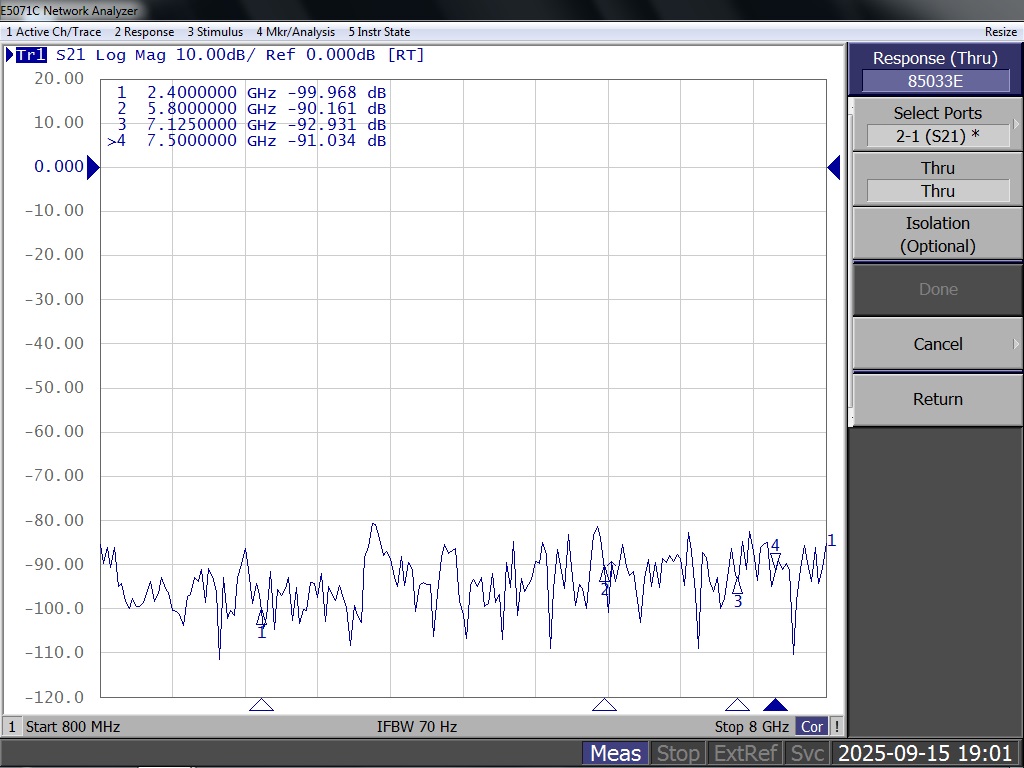1024x768 pixels.
Task: Click the Select Ports softkey
Action: click(938, 124)
